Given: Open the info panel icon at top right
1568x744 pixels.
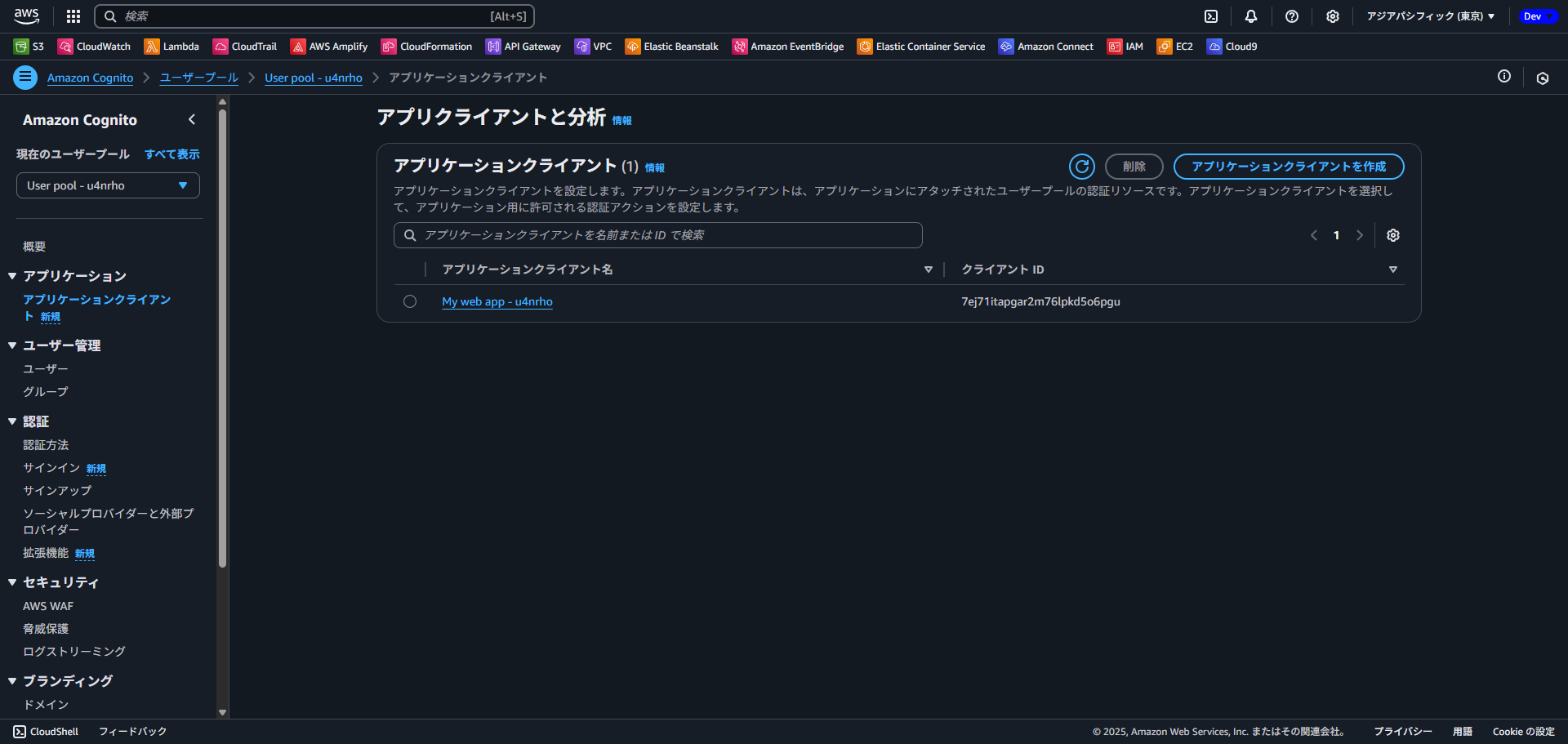Looking at the screenshot, I should click(1504, 76).
